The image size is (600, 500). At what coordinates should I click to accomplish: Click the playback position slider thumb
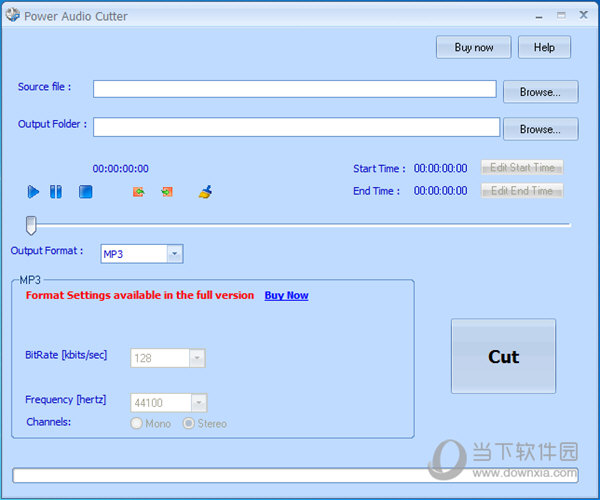31,225
